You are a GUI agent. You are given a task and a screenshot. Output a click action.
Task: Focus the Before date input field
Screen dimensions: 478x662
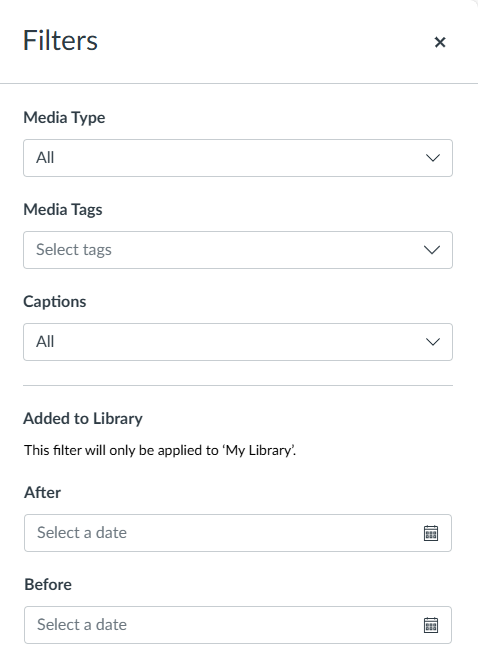(238, 625)
